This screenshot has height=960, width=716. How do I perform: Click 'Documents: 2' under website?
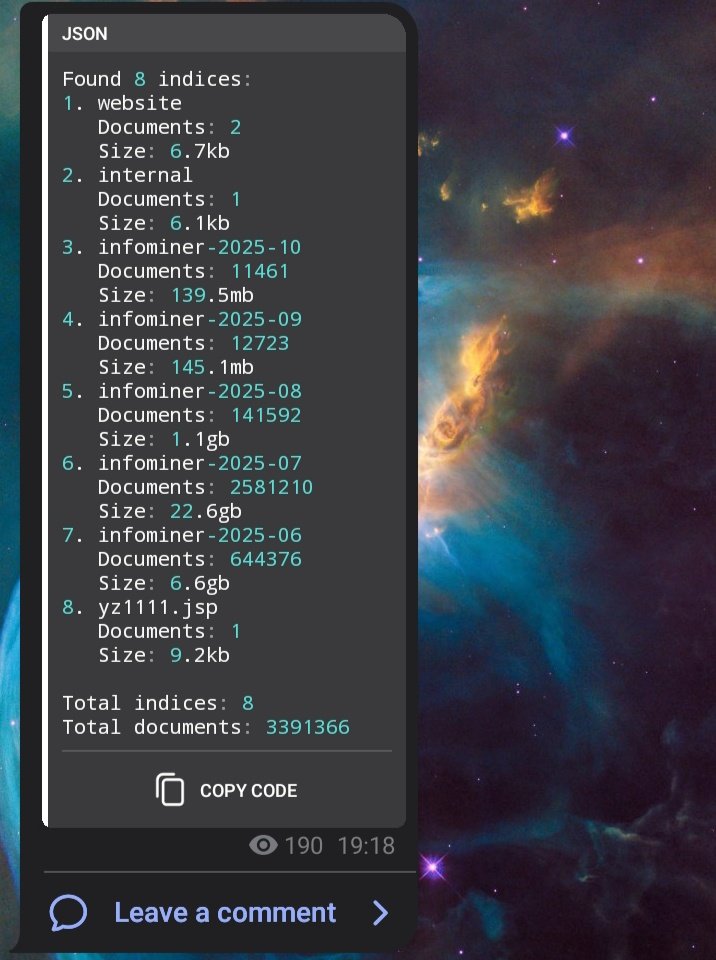[170, 127]
